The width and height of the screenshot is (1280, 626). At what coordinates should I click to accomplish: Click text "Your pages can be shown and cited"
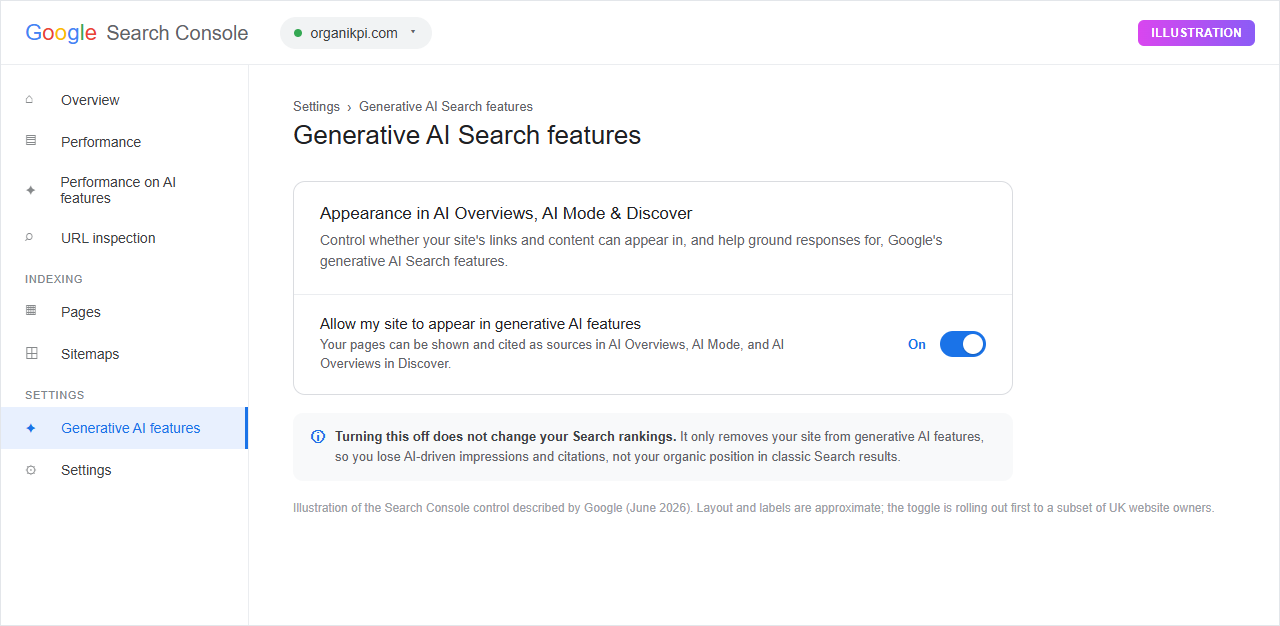pos(552,354)
